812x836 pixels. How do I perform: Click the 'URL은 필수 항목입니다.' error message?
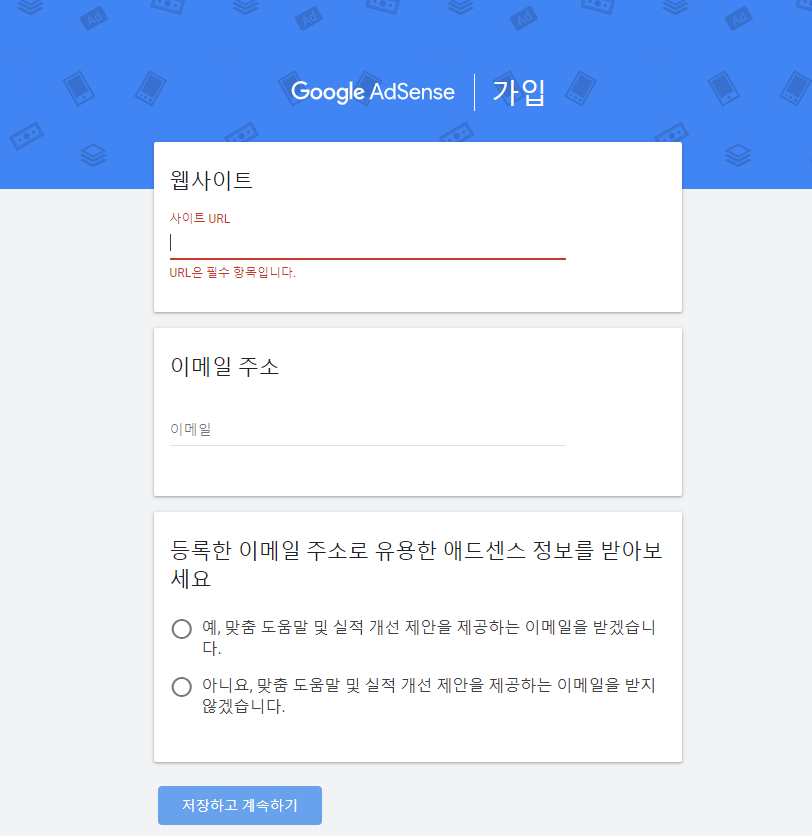pyautogui.click(x=232, y=272)
